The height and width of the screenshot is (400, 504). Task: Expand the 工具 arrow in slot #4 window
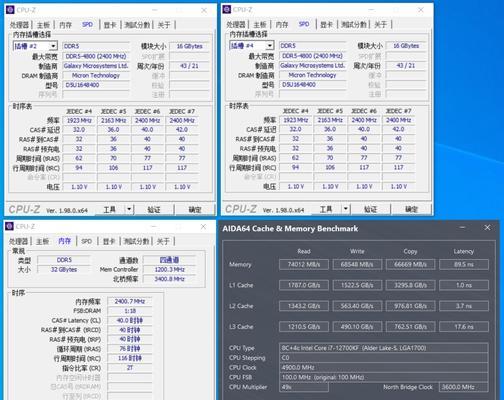[346, 209]
